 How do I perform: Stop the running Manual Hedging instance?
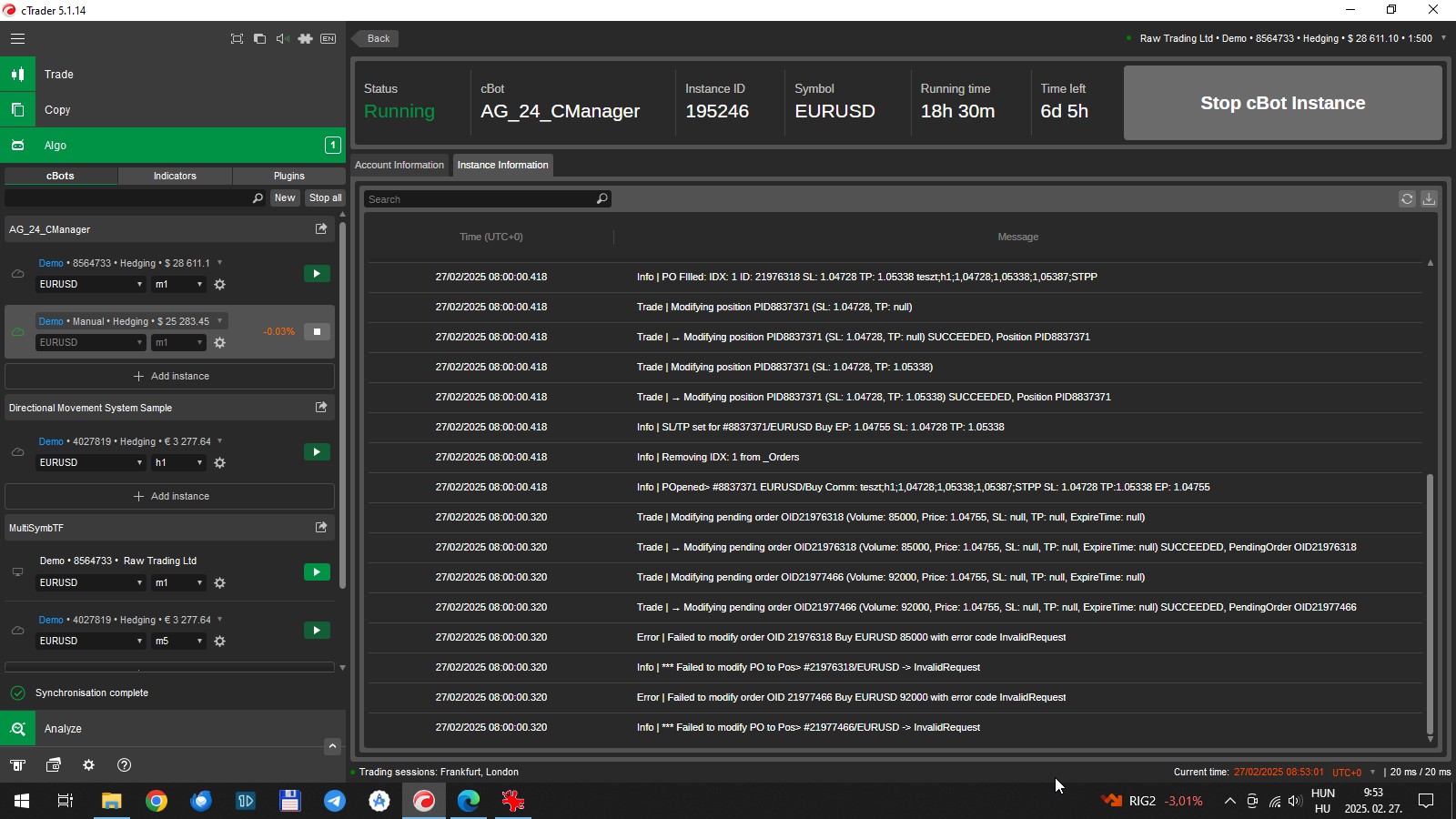pos(317,331)
